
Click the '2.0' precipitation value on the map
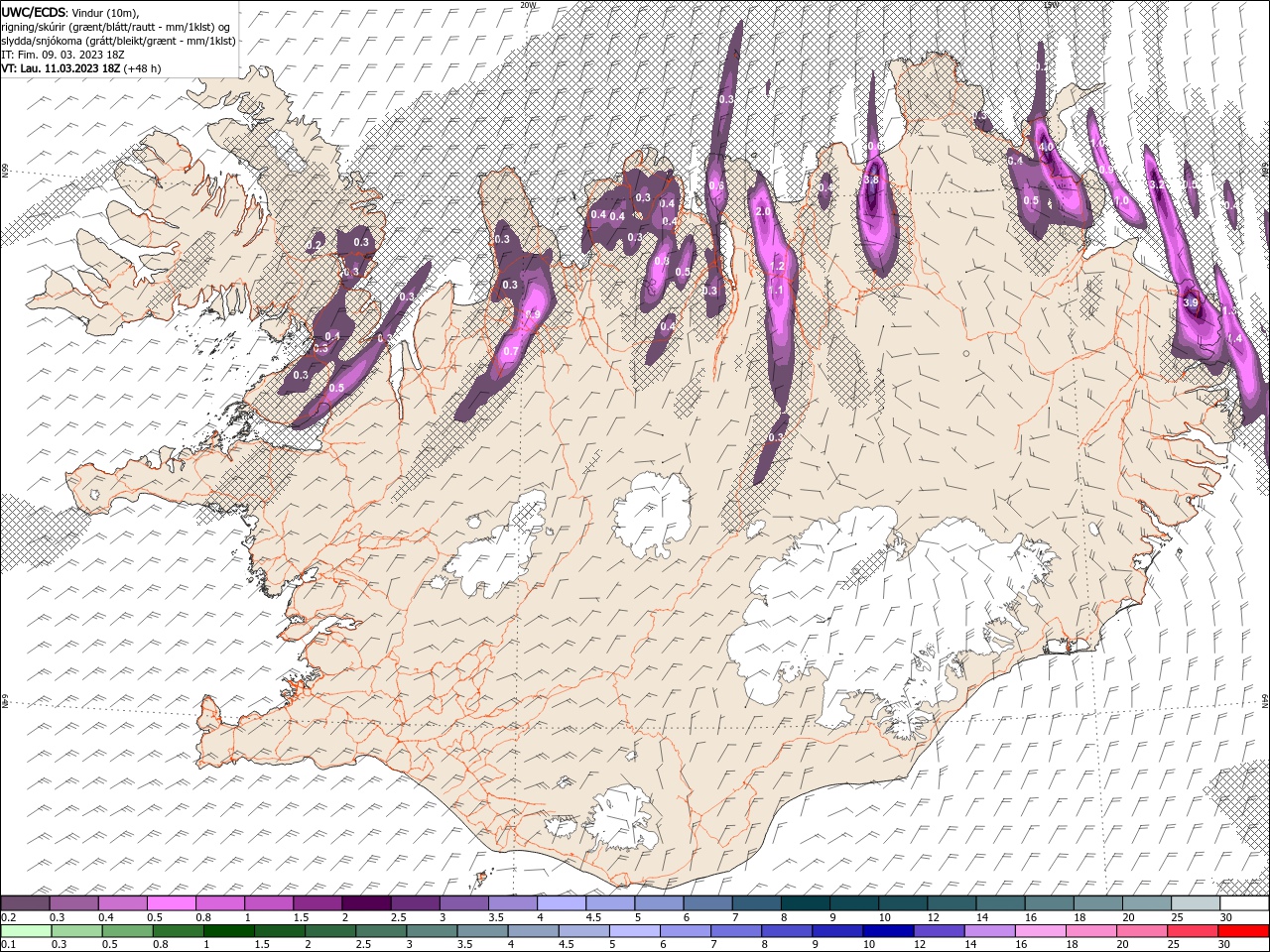pyautogui.click(x=763, y=212)
